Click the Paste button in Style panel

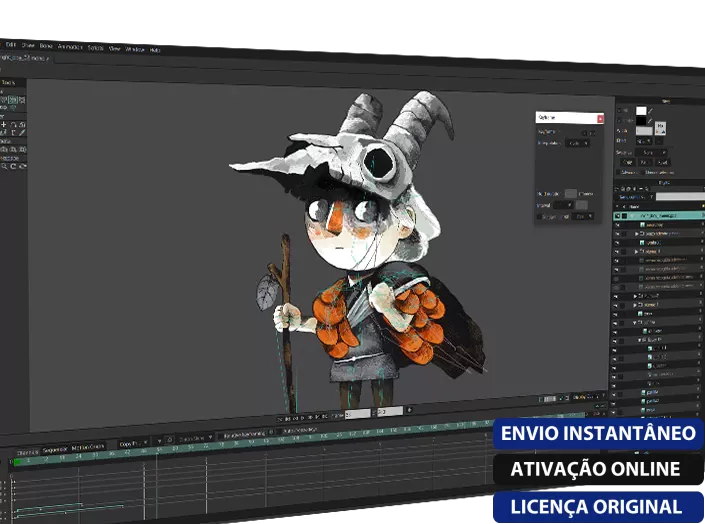tap(645, 162)
